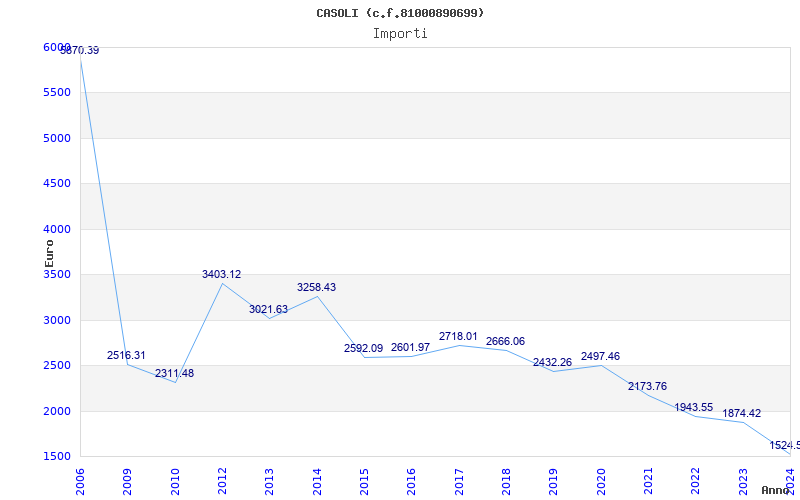Screen dimensions: 800x500
Task: Click the 2020 x-axis tick
Action: click(x=601, y=482)
